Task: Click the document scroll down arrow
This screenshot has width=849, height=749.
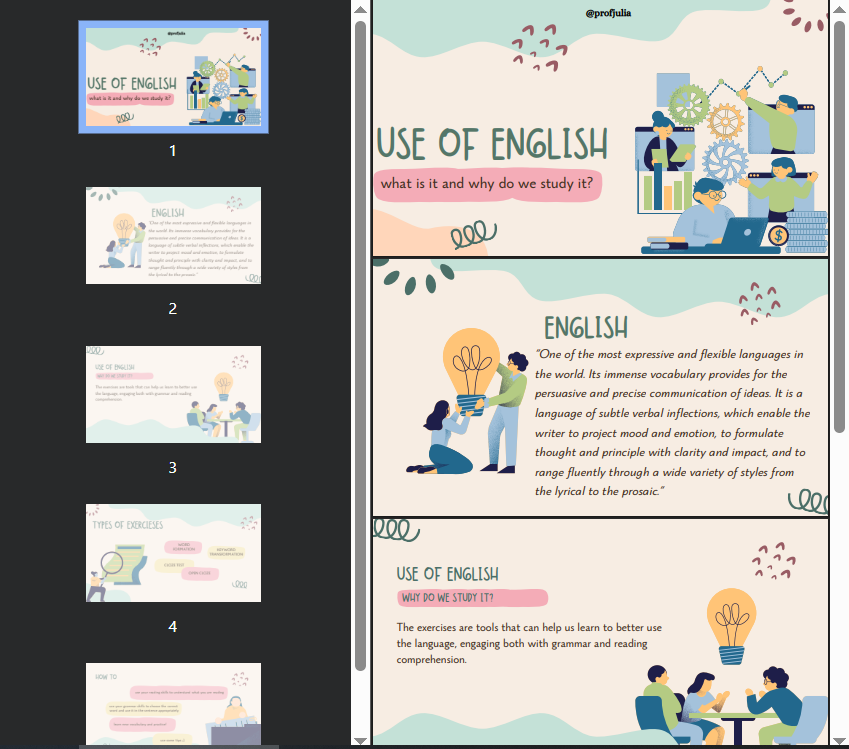Action: (840, 740)
